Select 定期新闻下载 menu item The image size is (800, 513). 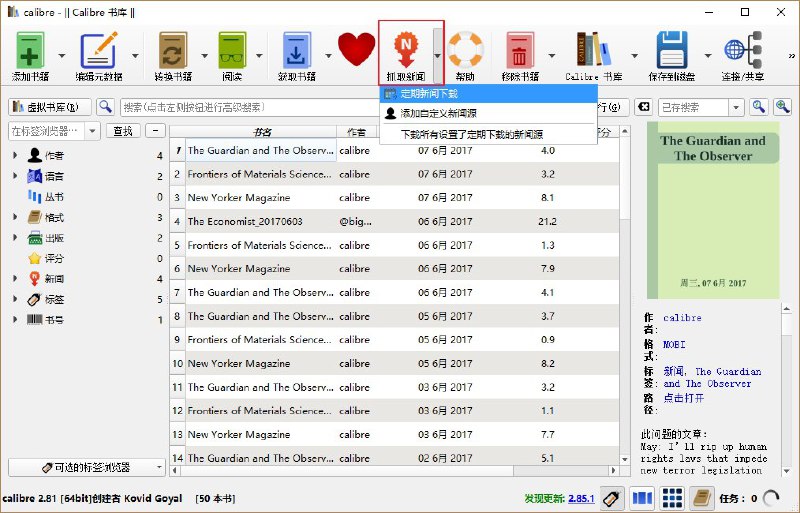(x=429, y=93)
